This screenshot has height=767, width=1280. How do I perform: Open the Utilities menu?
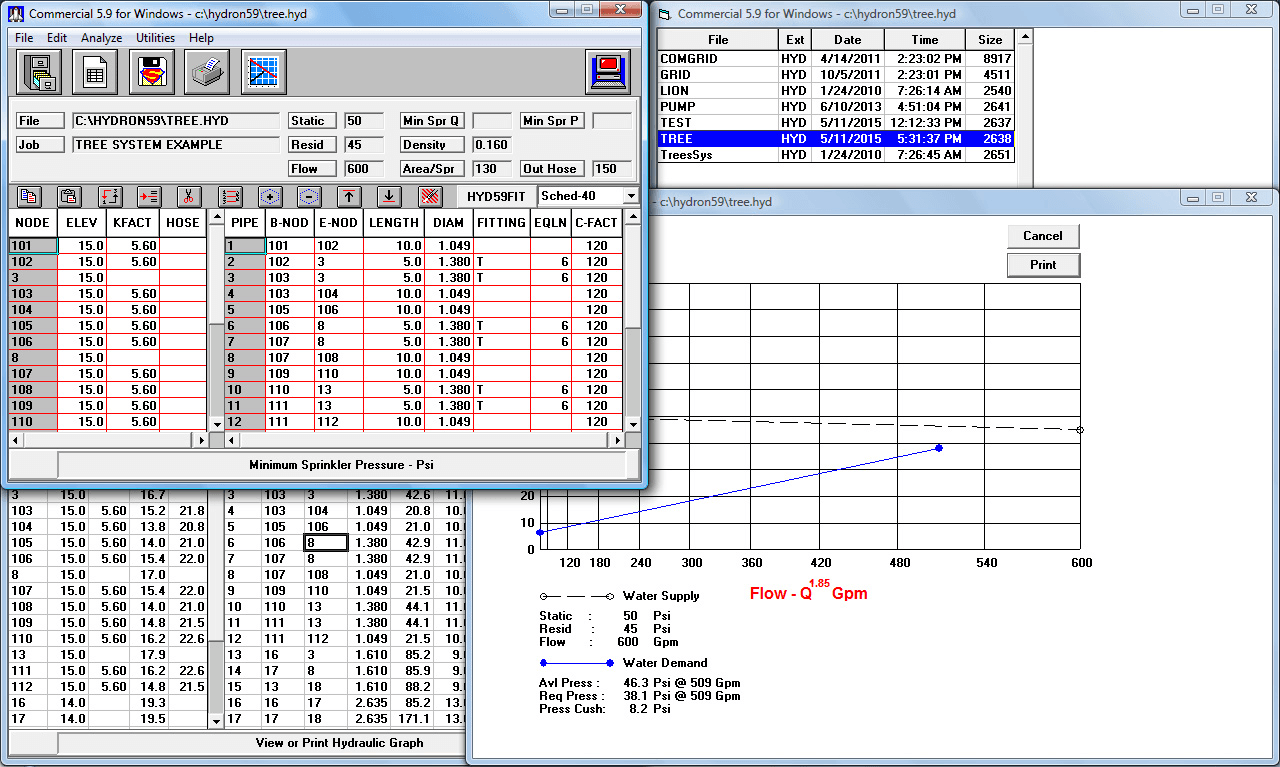point(154,37)
